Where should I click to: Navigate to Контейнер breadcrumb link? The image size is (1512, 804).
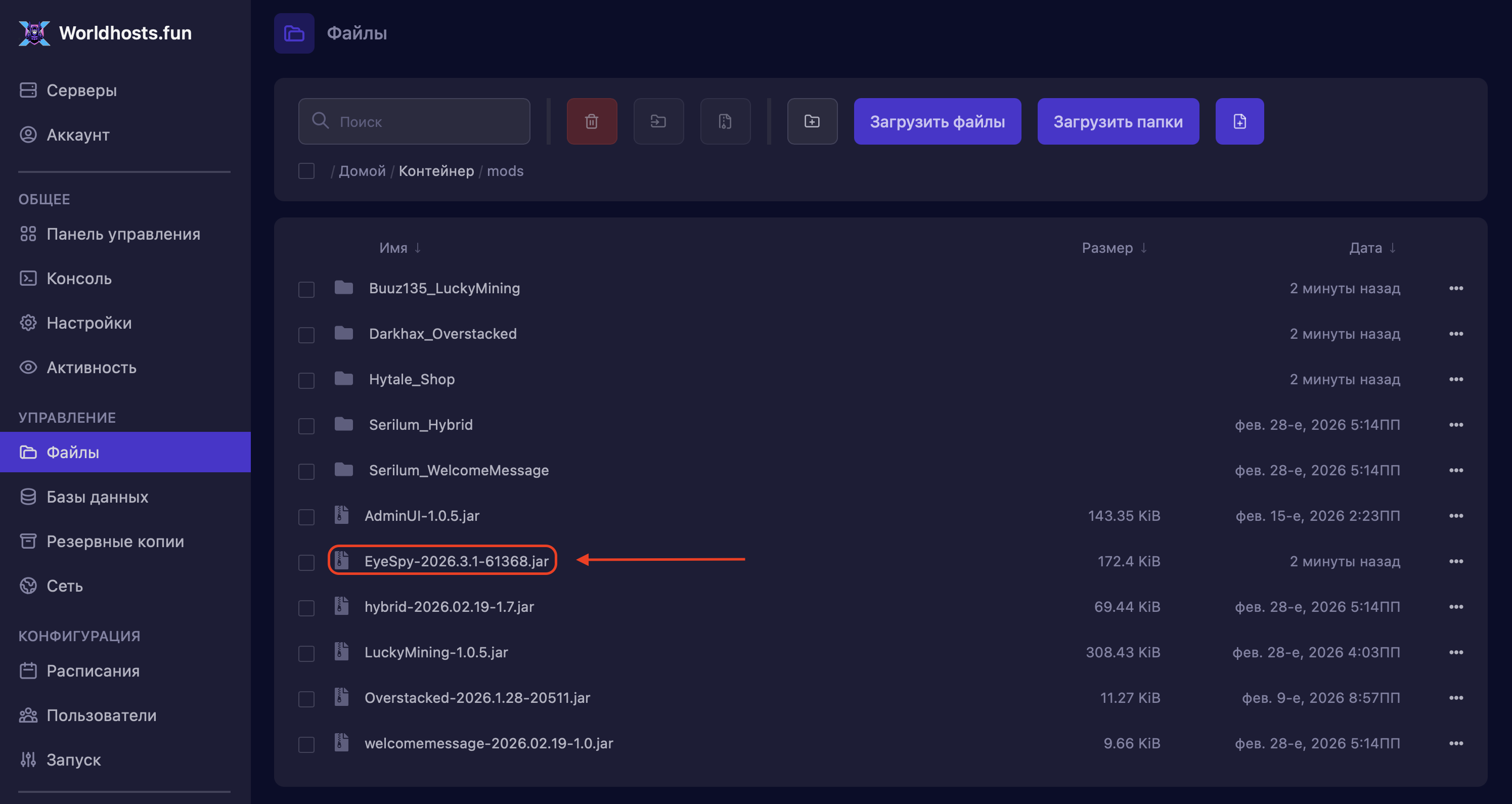[x=436, y=171]
